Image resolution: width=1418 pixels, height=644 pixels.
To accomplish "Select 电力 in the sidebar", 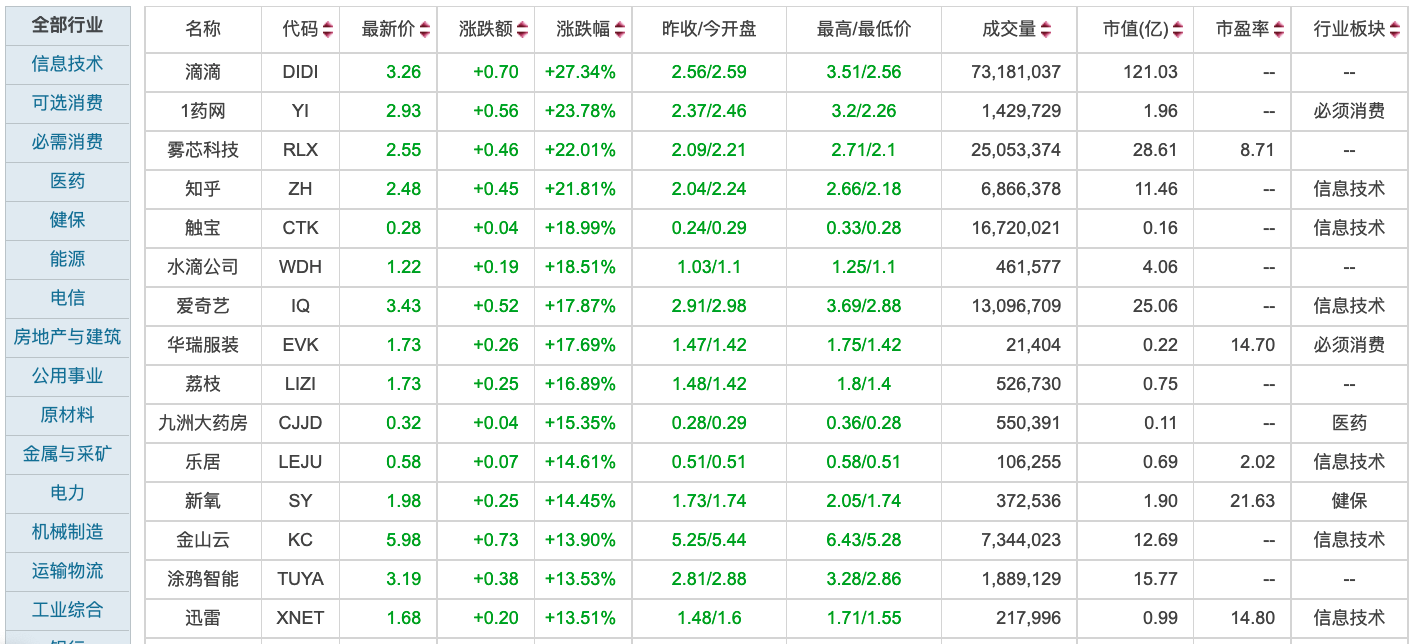I will coord(67,493).
